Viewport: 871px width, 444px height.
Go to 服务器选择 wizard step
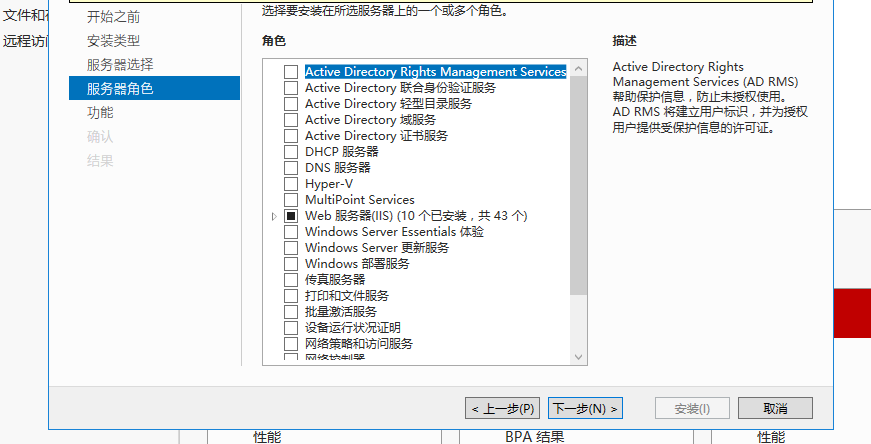(120, 64)
